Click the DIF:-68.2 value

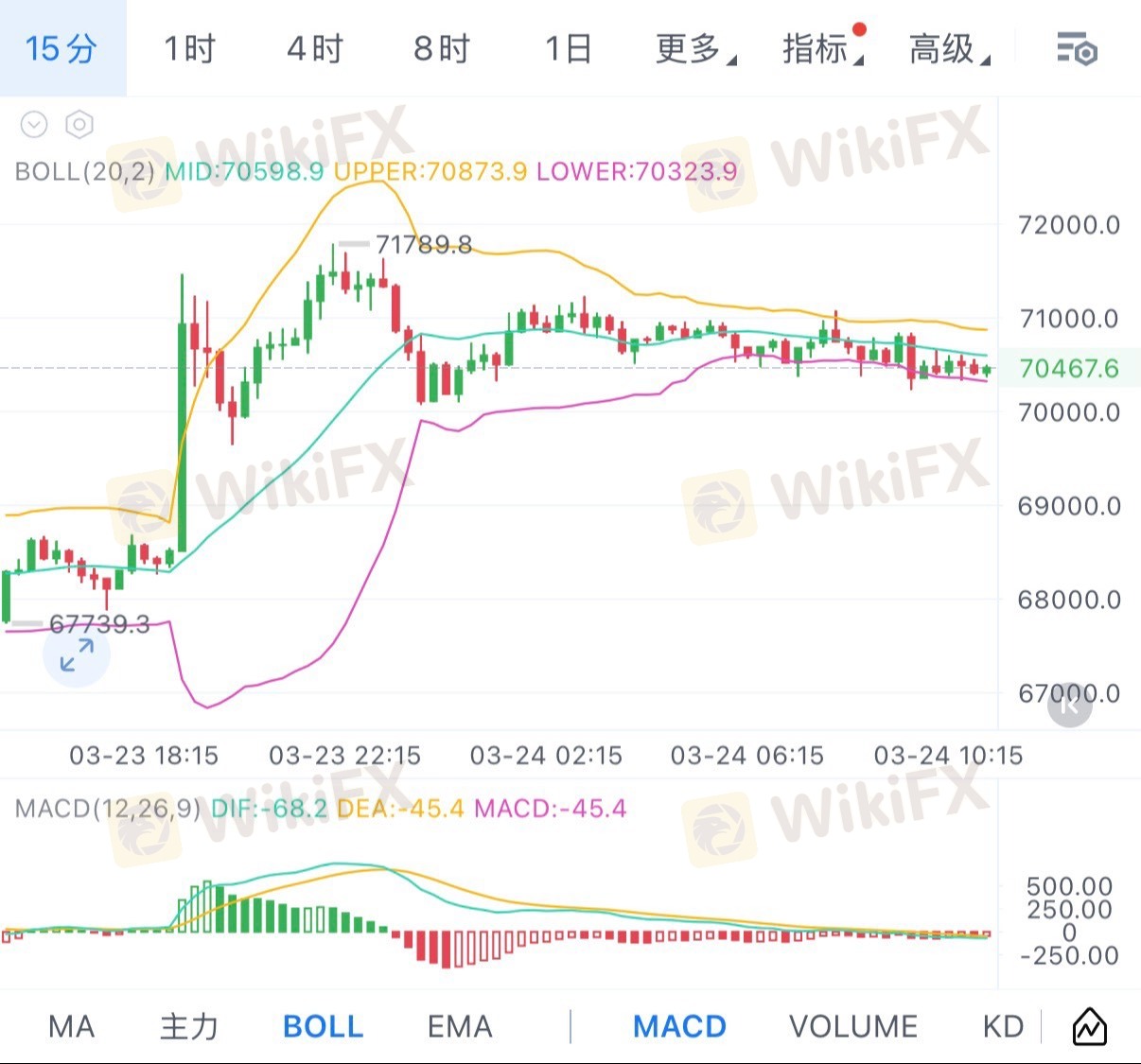click(x=270, y=809)
